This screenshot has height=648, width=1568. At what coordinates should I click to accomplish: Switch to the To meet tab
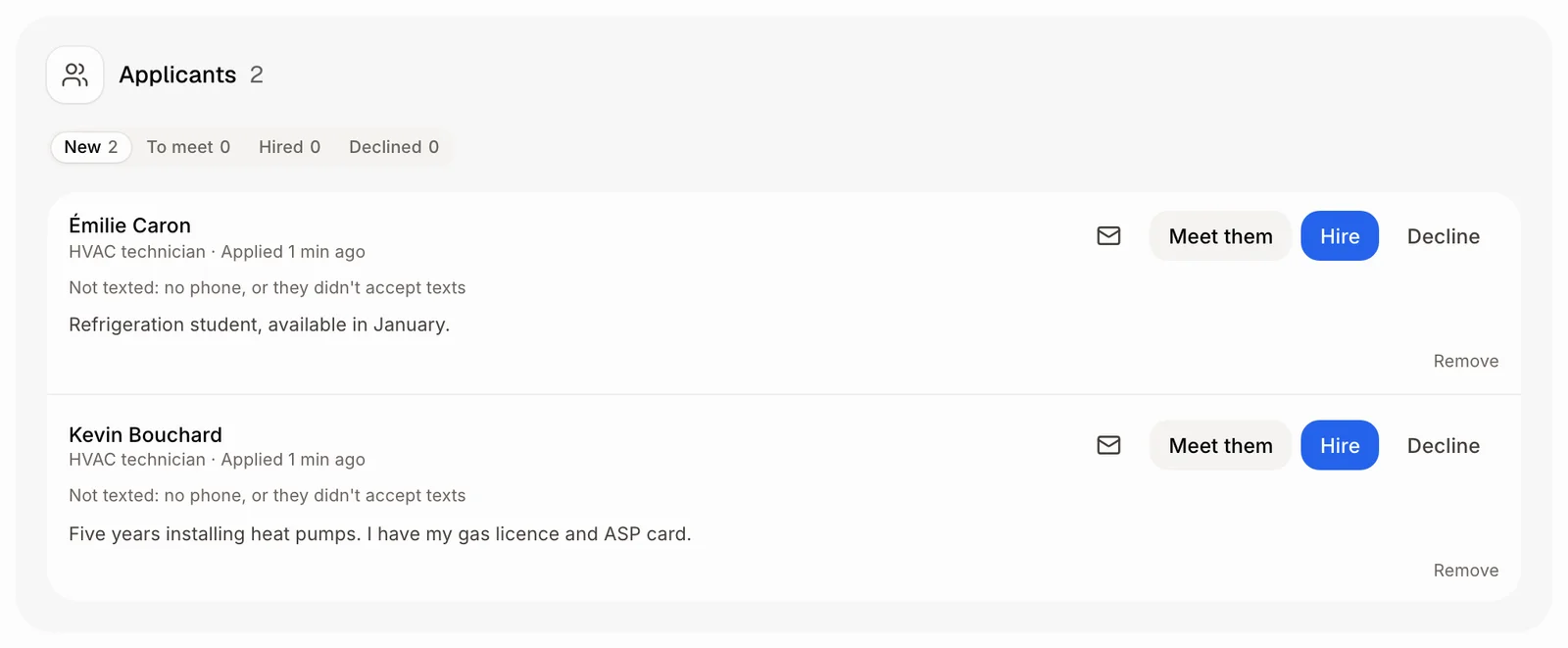point(188,147)
